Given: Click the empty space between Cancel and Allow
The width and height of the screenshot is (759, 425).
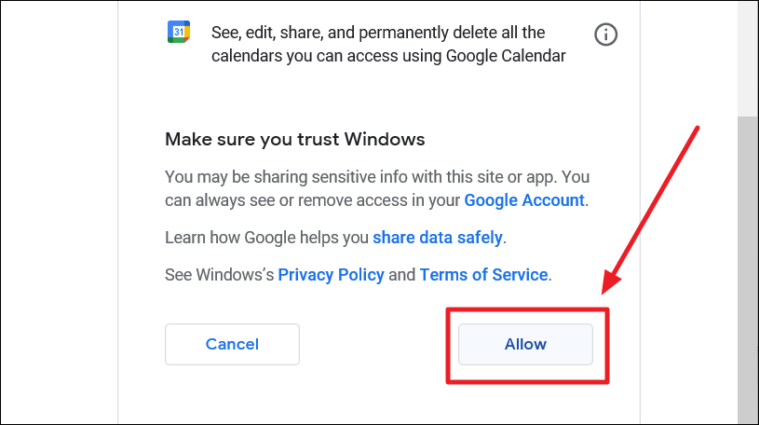Looking at the screenshot, I should [x=373, y=344].
